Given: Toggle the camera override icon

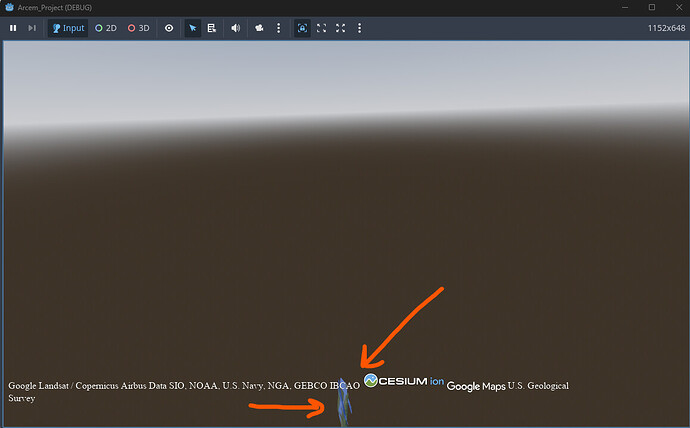Looking at the screenshot, I should pyautogui.click(x=260, y=28).
